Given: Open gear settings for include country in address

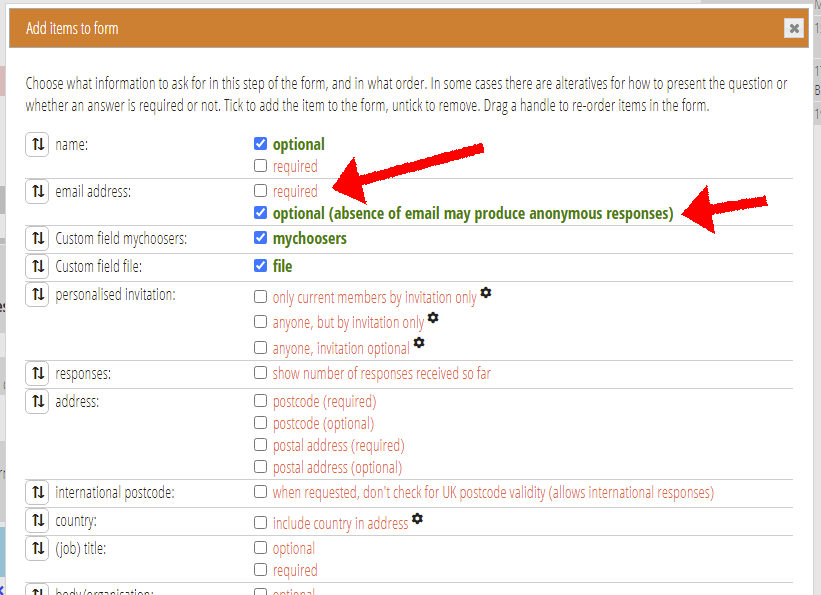Looking at the screenshot, I should pyautogui.click(x=417, y=518).
